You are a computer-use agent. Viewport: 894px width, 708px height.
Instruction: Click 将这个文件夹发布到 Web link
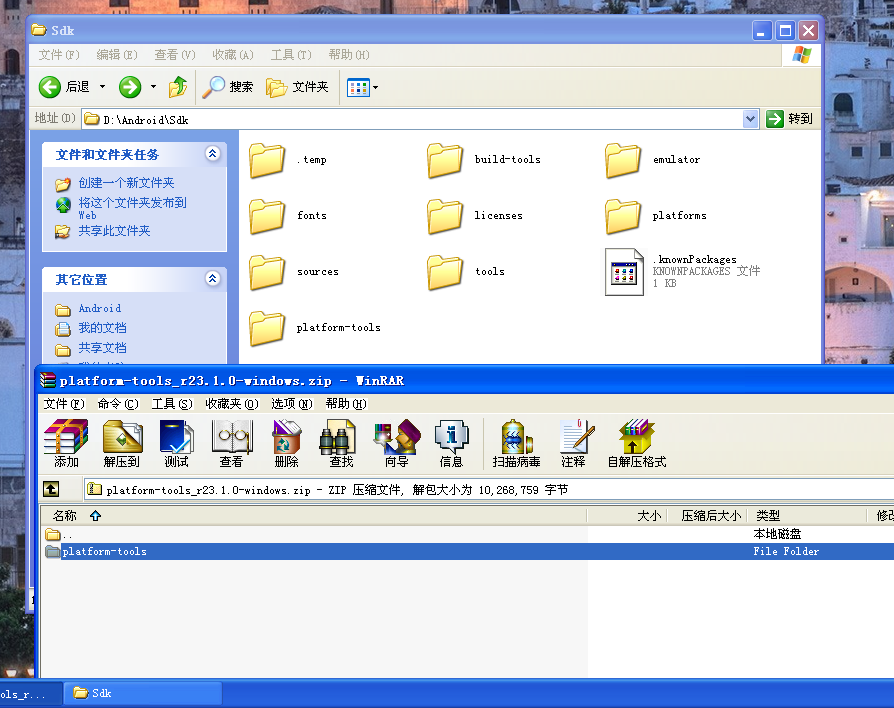[132, 208]
